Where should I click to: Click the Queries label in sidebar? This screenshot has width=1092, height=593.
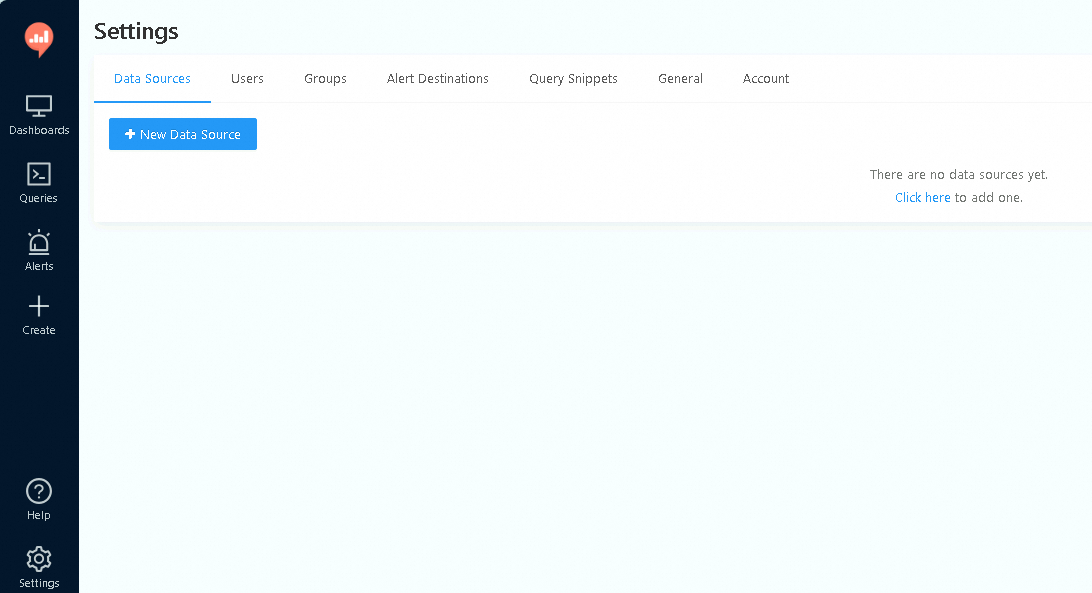[39, 198]
